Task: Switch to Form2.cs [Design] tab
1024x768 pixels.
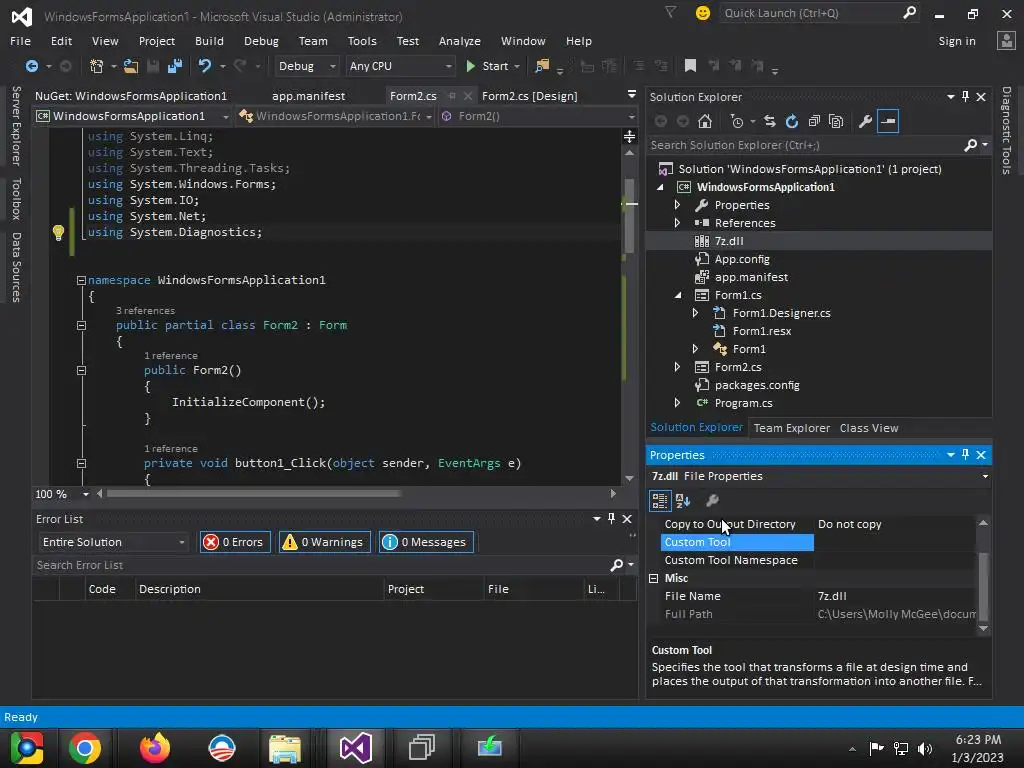Action: pos(530,96)
